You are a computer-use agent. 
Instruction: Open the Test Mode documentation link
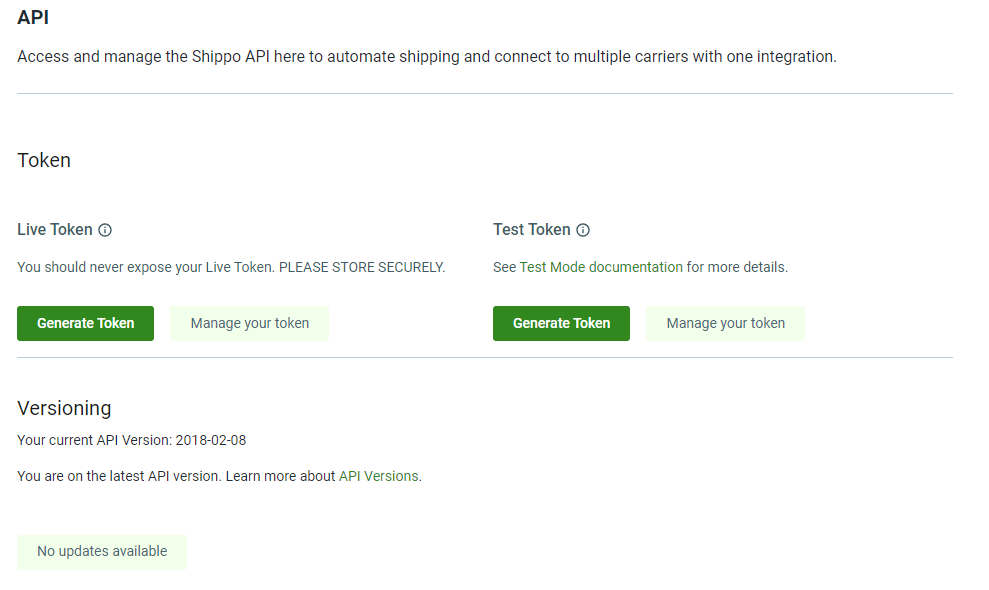pyautogui.click(x=601, y=268)
